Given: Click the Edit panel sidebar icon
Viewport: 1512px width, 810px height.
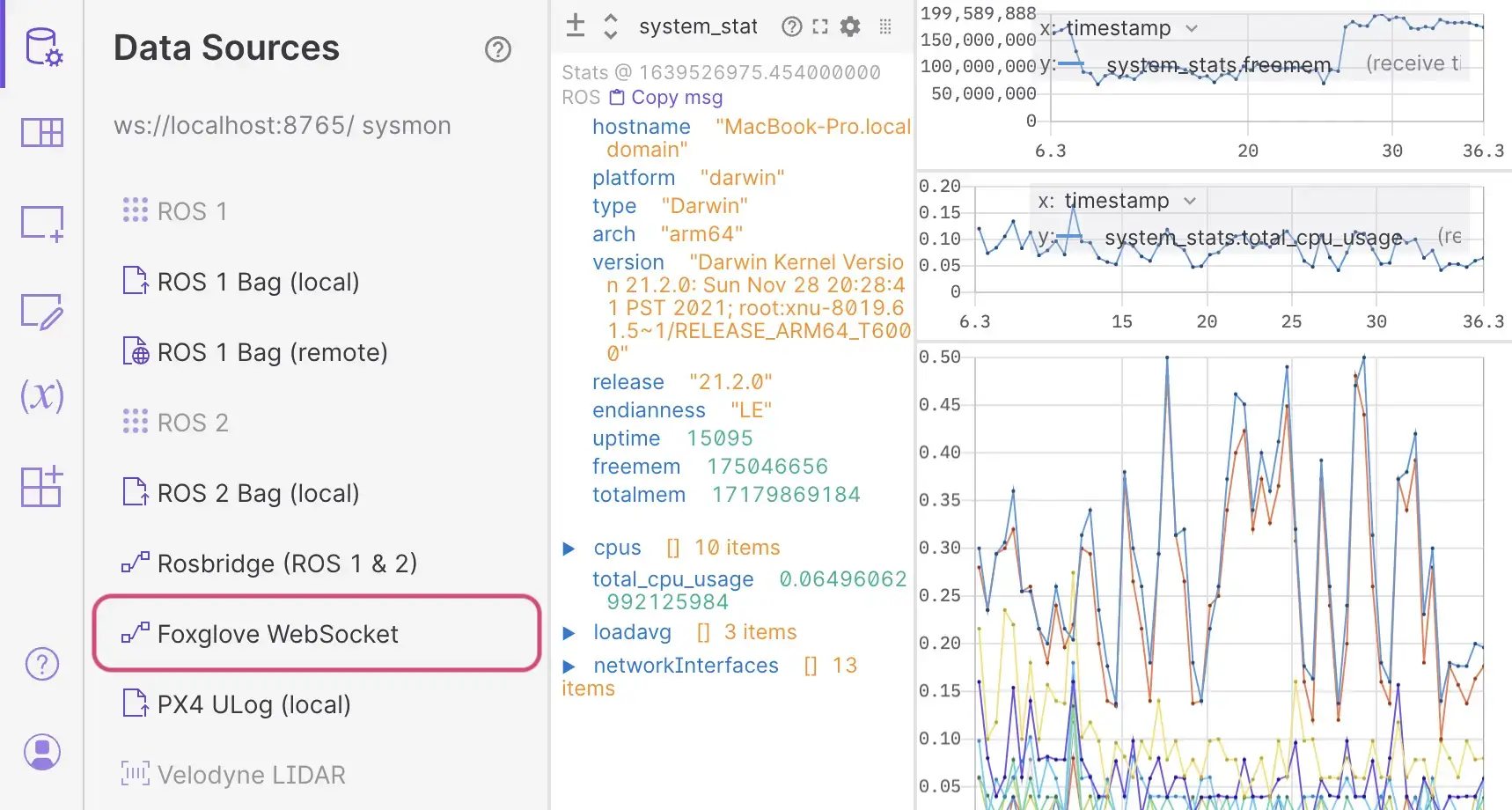Looking at the screenshot, I should coord(40,311).
